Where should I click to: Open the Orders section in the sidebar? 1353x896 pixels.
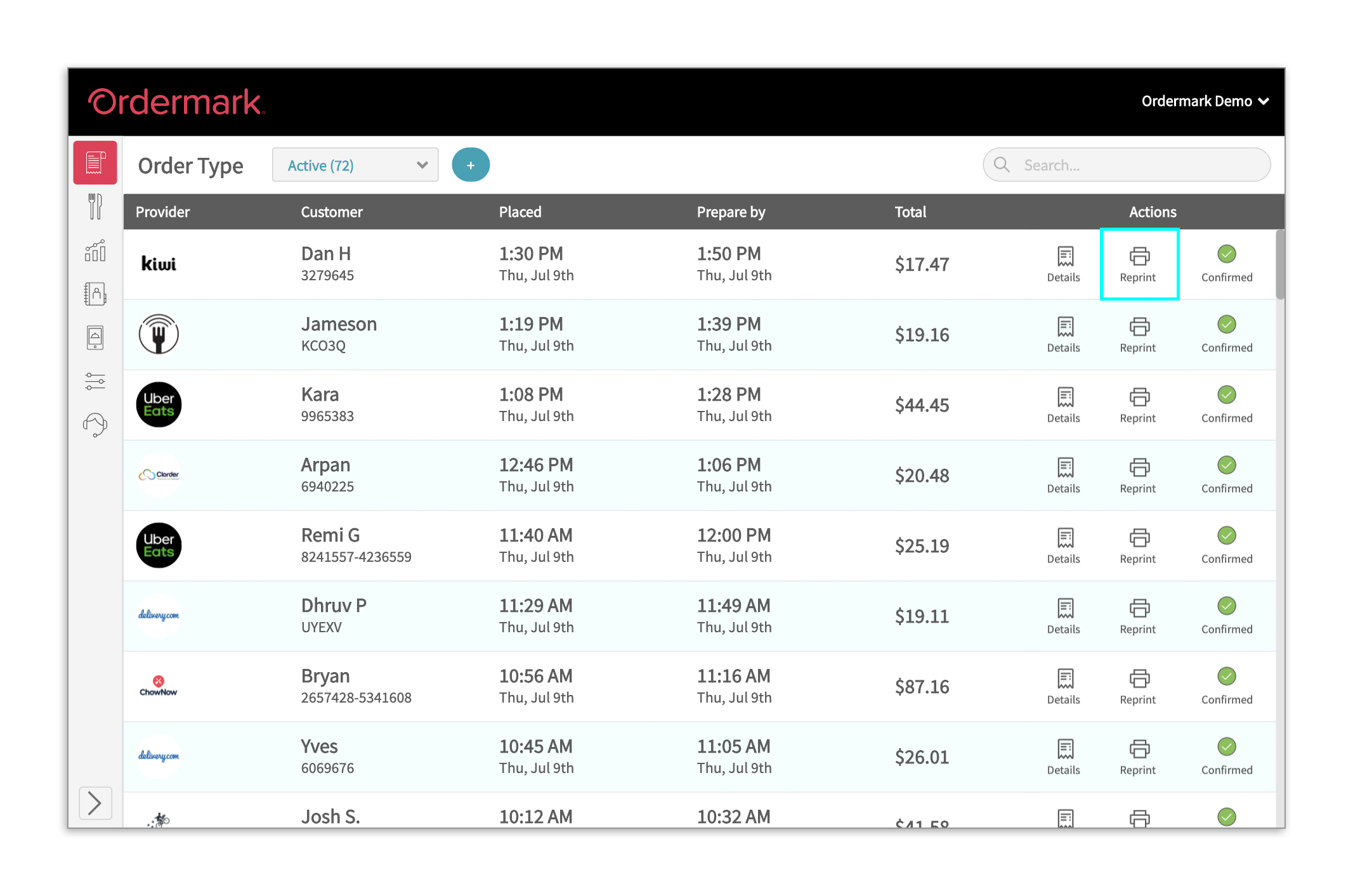tap(95, 163)
